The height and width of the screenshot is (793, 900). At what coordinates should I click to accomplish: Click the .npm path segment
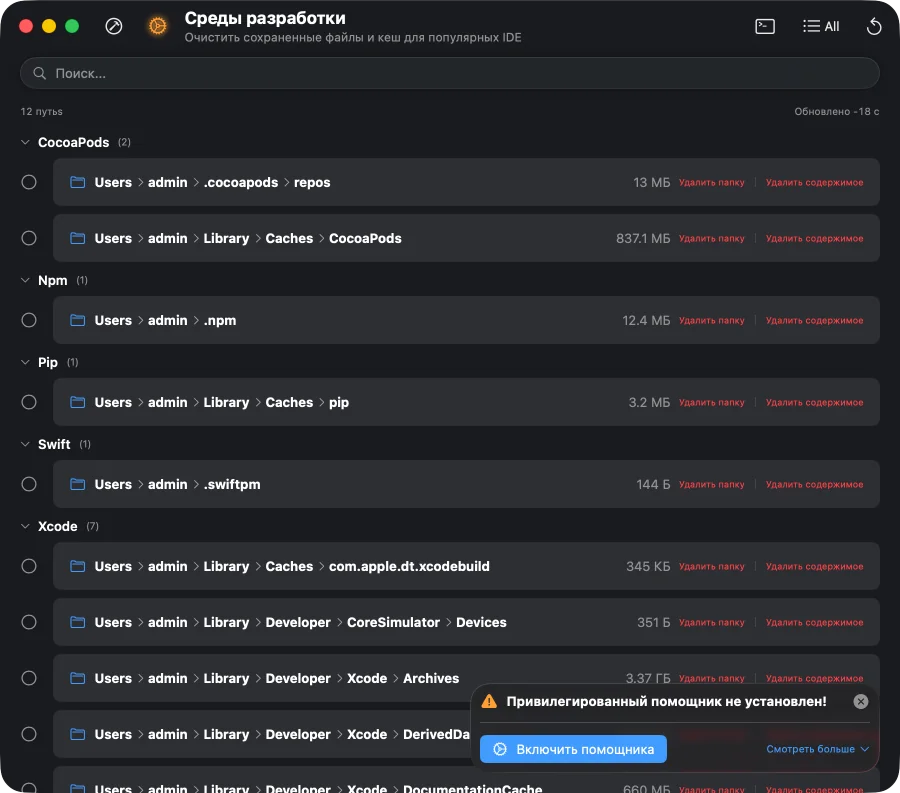click(x=220, y=320)
